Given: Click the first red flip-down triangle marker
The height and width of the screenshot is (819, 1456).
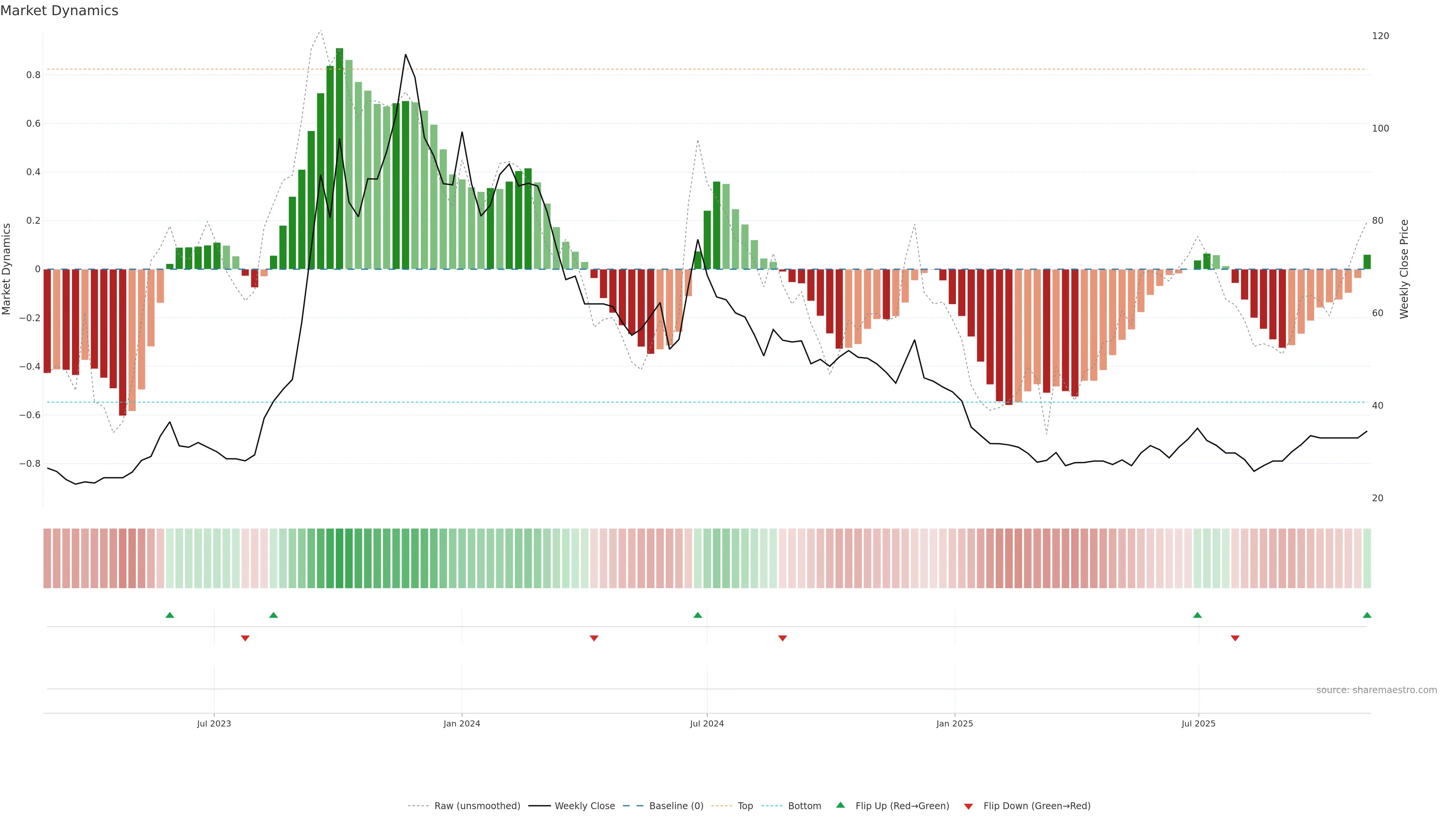Looking at the screenshot, I should 245,638.
